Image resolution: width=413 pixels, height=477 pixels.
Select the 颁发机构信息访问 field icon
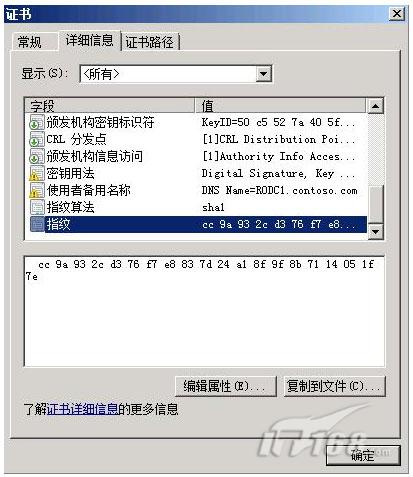pos(37,156)
